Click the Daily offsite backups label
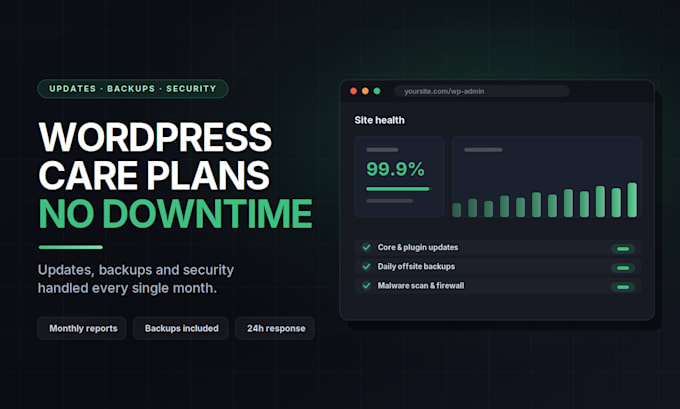This screenshot has width=680, height=409. [416, 266]
